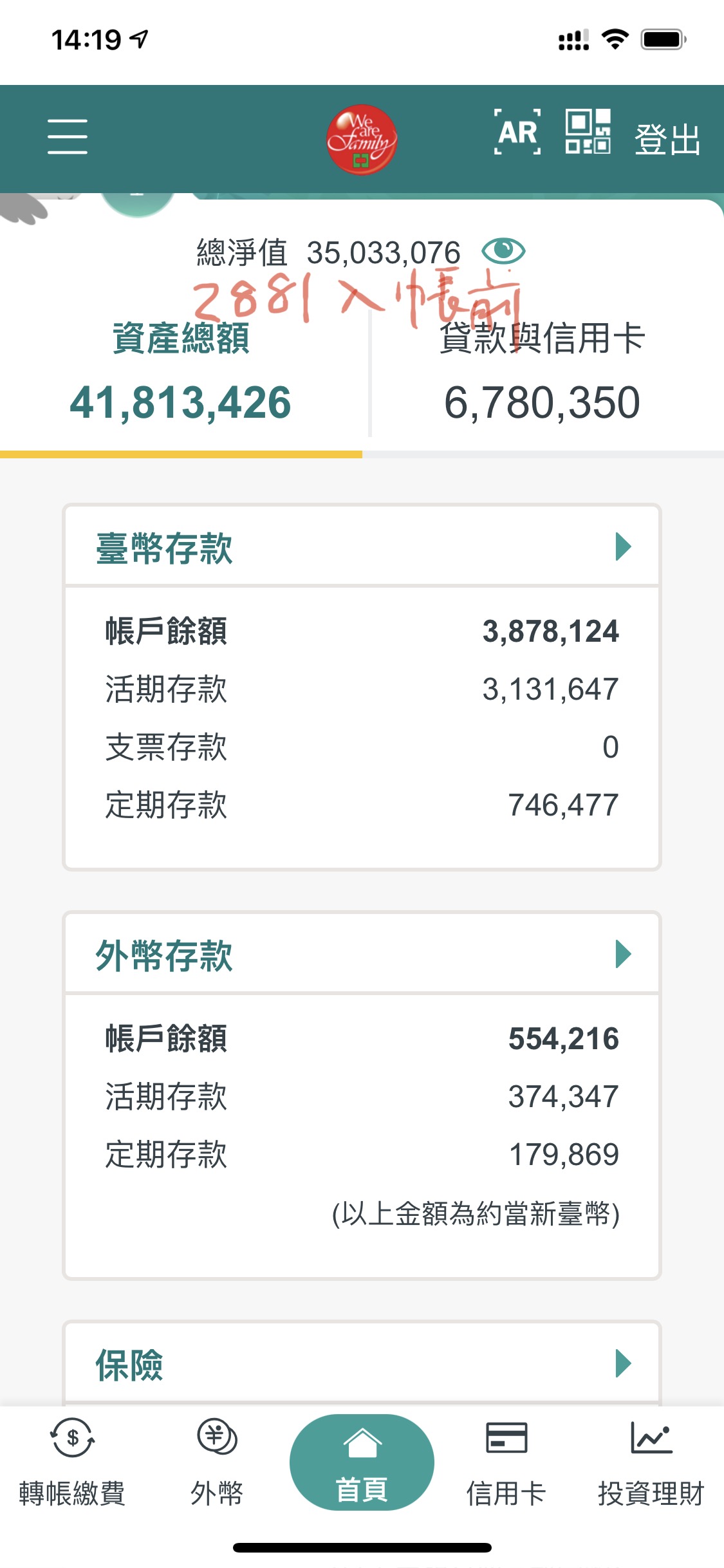Open the foreign currency icon

(x=217, y=1438)
